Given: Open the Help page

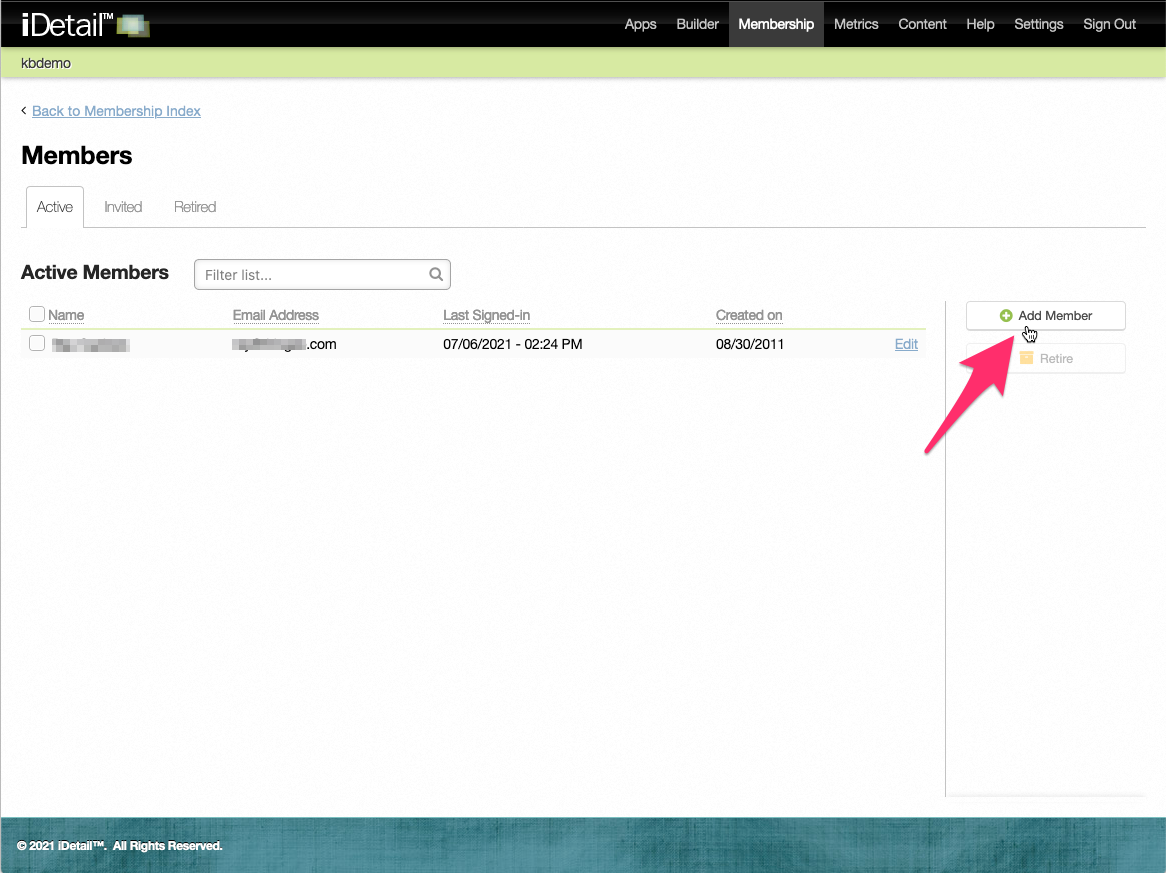Looking at the screenshot, I should pyautogui.click(x=980, y=24).
